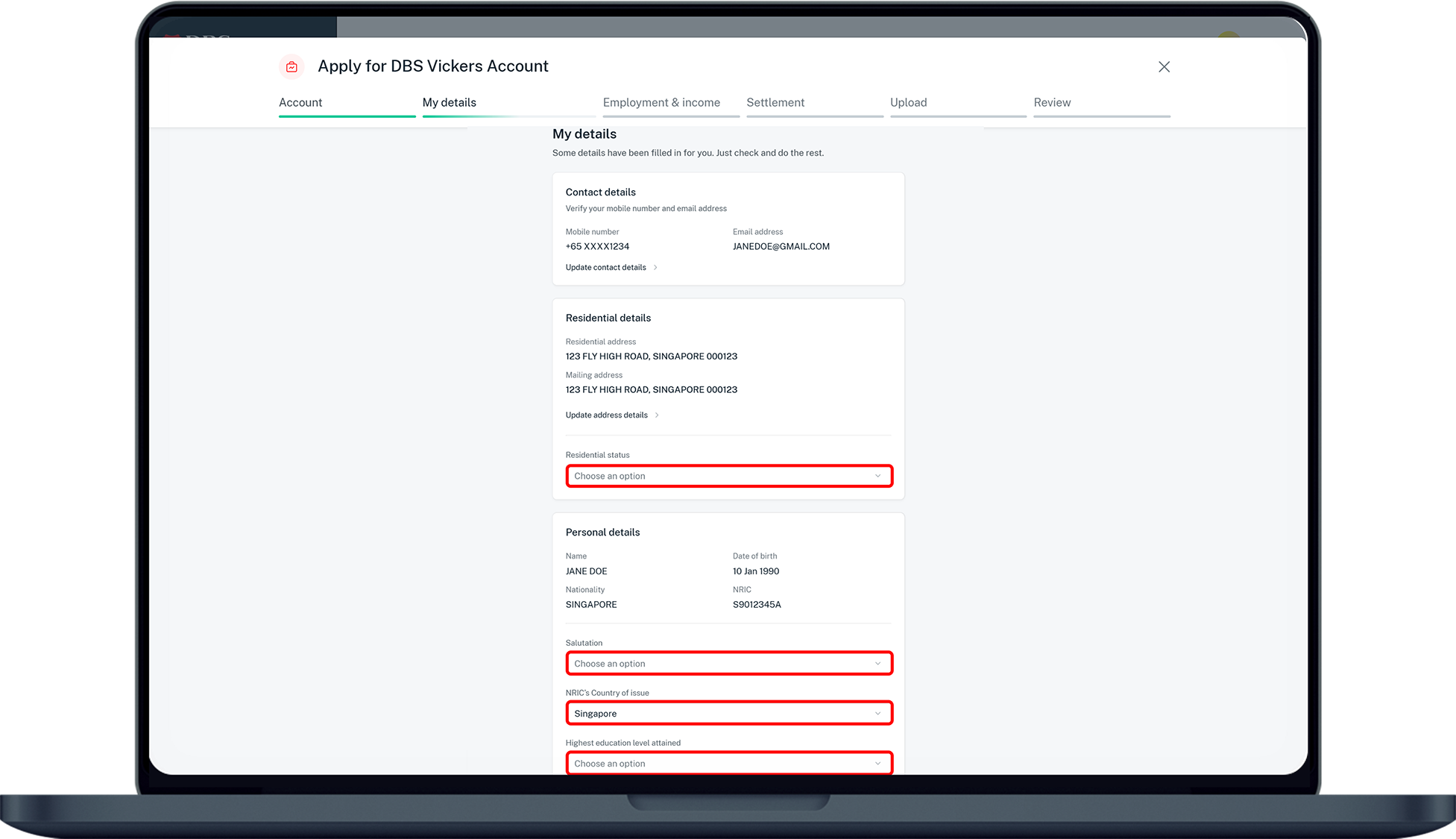Open the Residential status dropdown
Image resolution: width=1456 pixels, height=839 pixels.
pyautogui.click(x=729, y=476)
